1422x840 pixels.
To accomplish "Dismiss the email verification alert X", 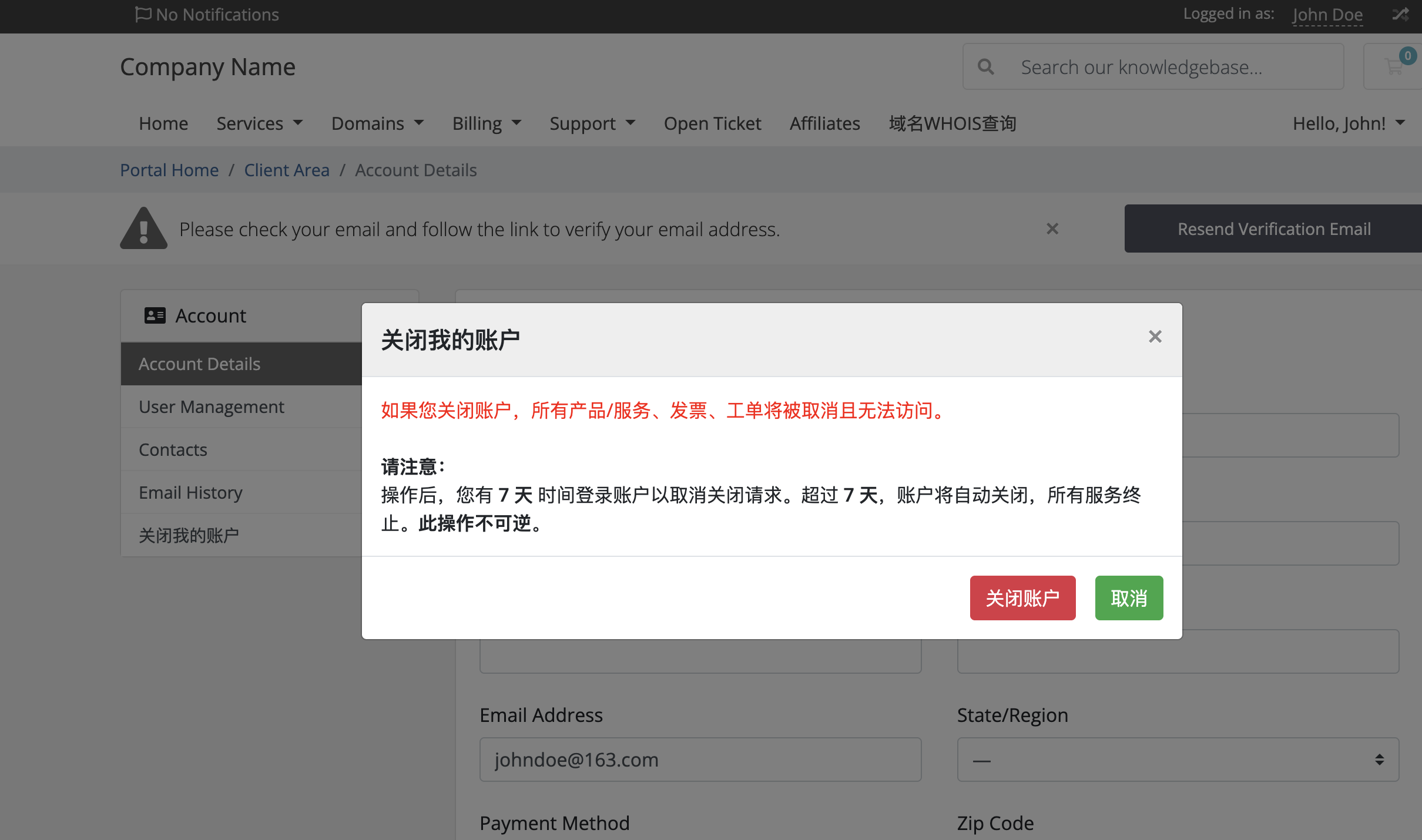I will point(1052,229).
